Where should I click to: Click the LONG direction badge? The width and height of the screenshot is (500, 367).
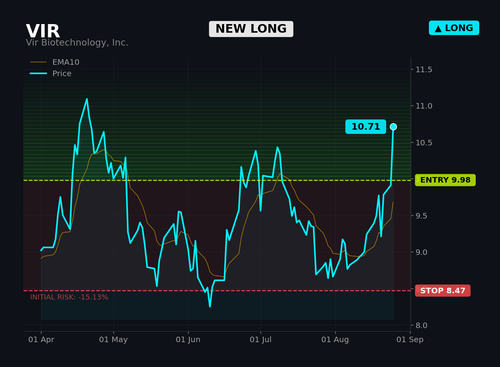click(454, 28)
